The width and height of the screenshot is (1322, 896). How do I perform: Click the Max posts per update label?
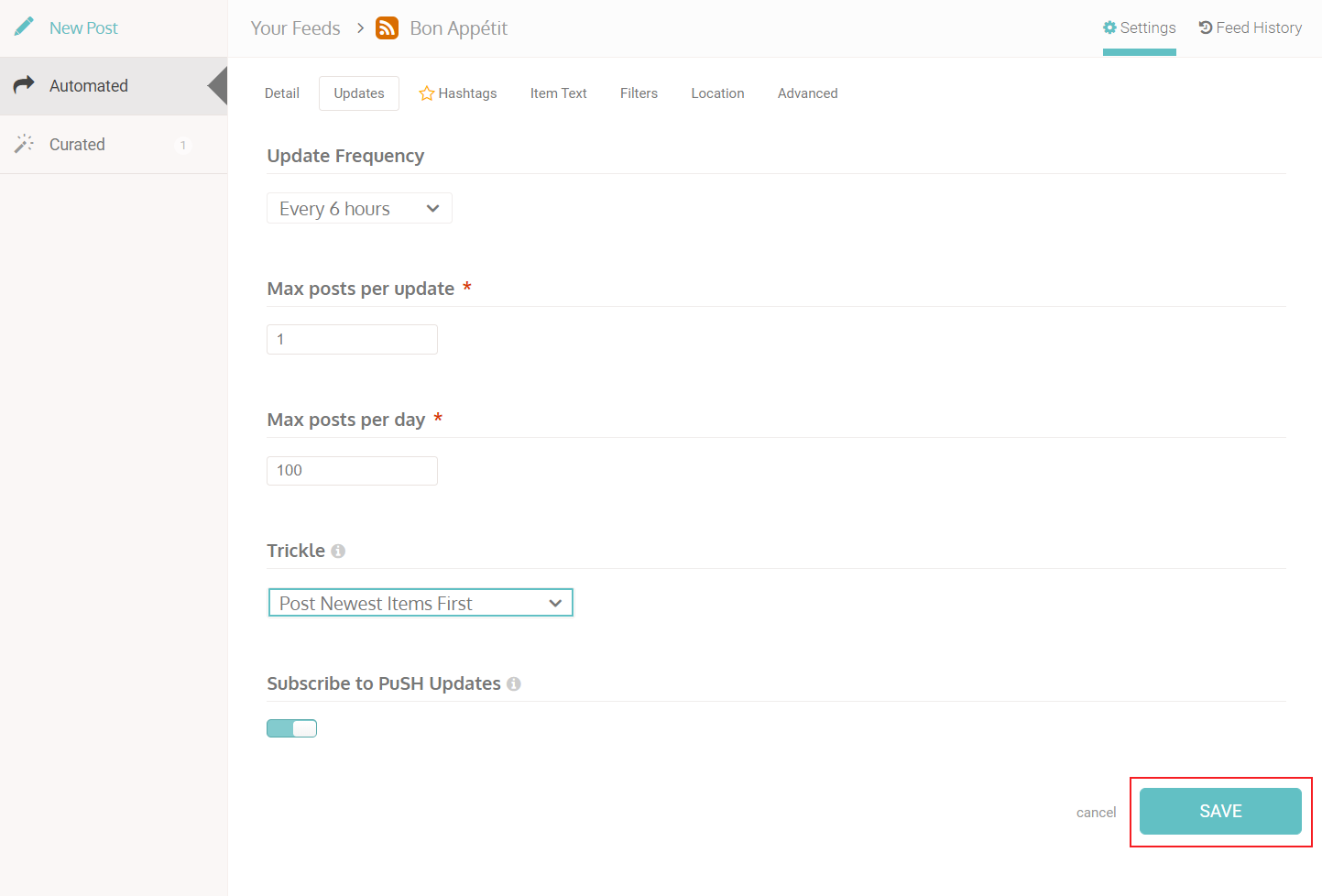[361, 289]
